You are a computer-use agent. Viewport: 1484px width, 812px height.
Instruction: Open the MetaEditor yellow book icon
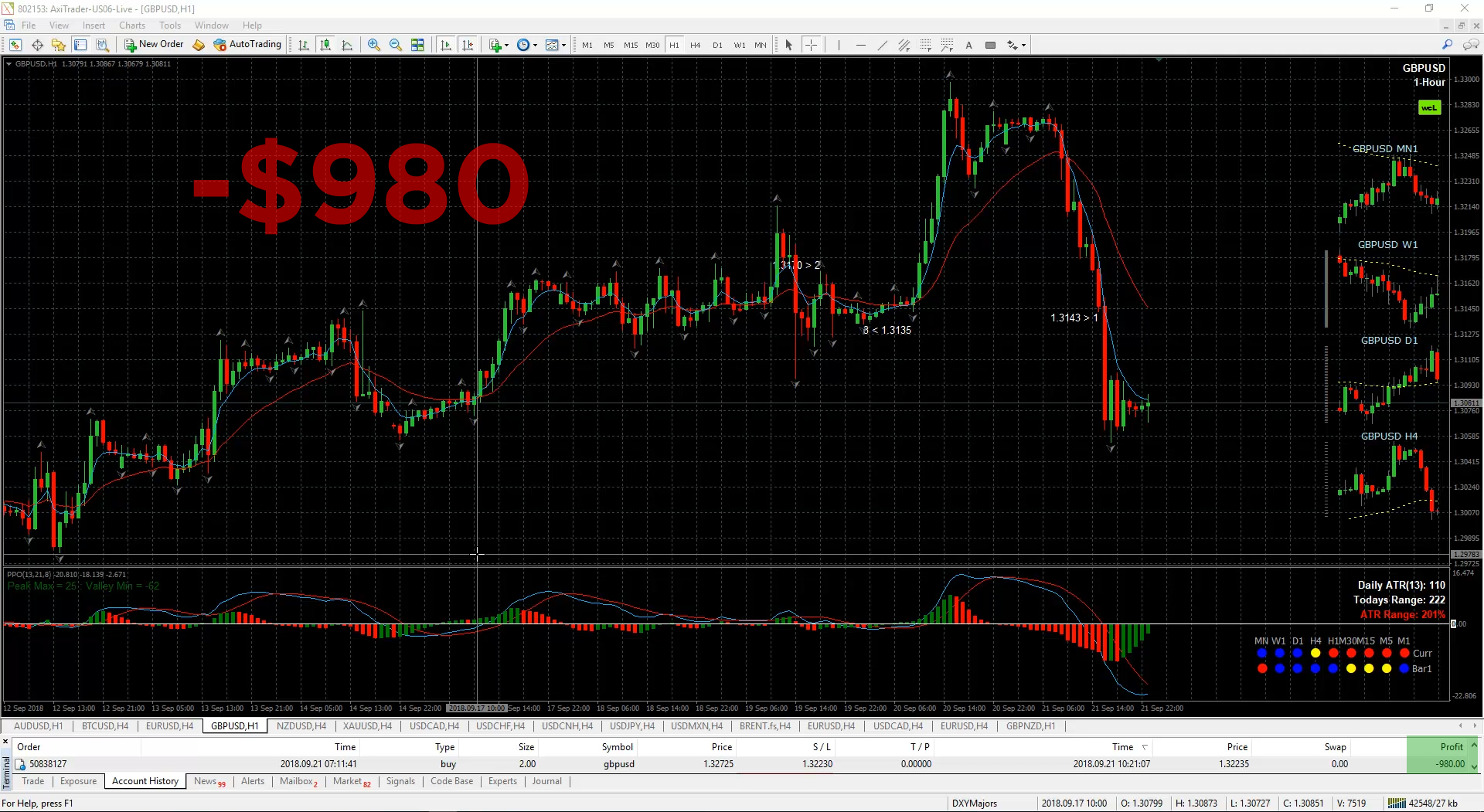(199, 45)
